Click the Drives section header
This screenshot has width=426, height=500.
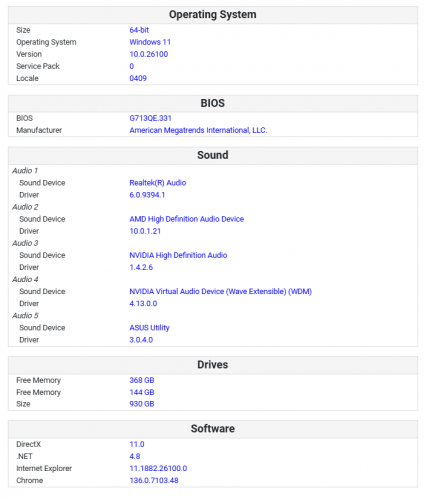[x=213, y=365]
